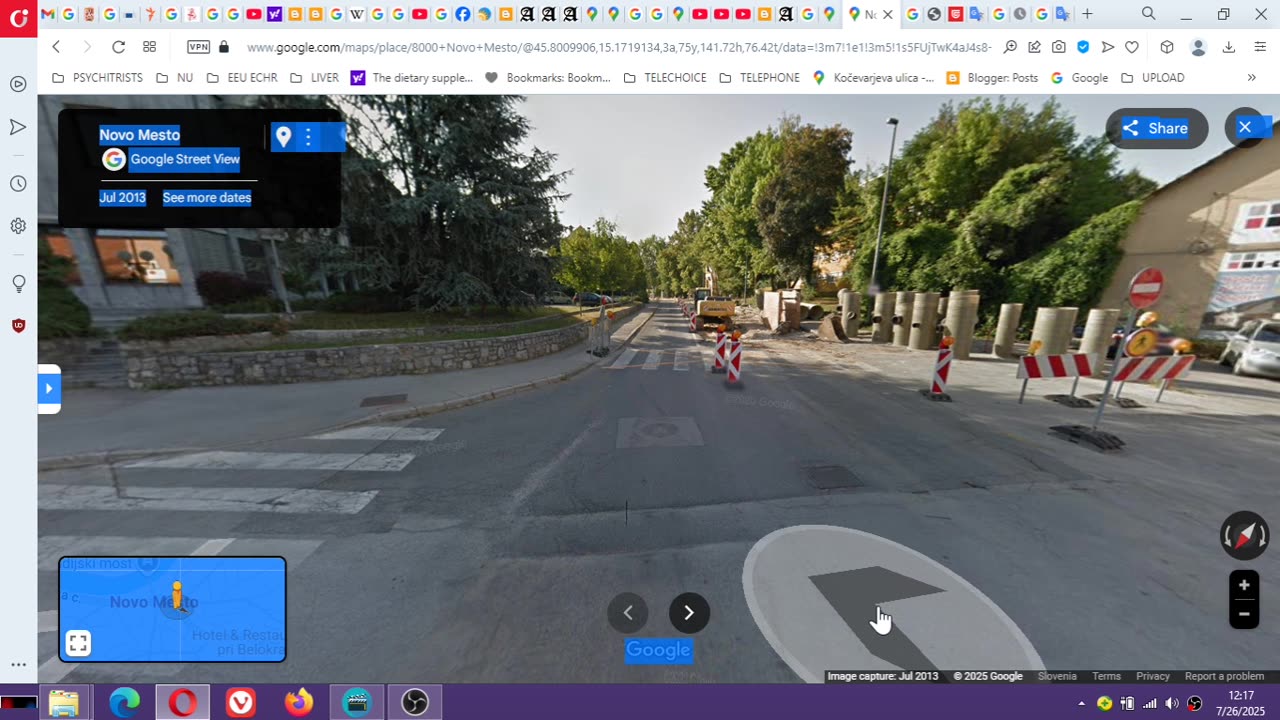The width and height of the screenshot is (1280, 720).
Task: Open the speed dial start page
Action: point(149,47)
